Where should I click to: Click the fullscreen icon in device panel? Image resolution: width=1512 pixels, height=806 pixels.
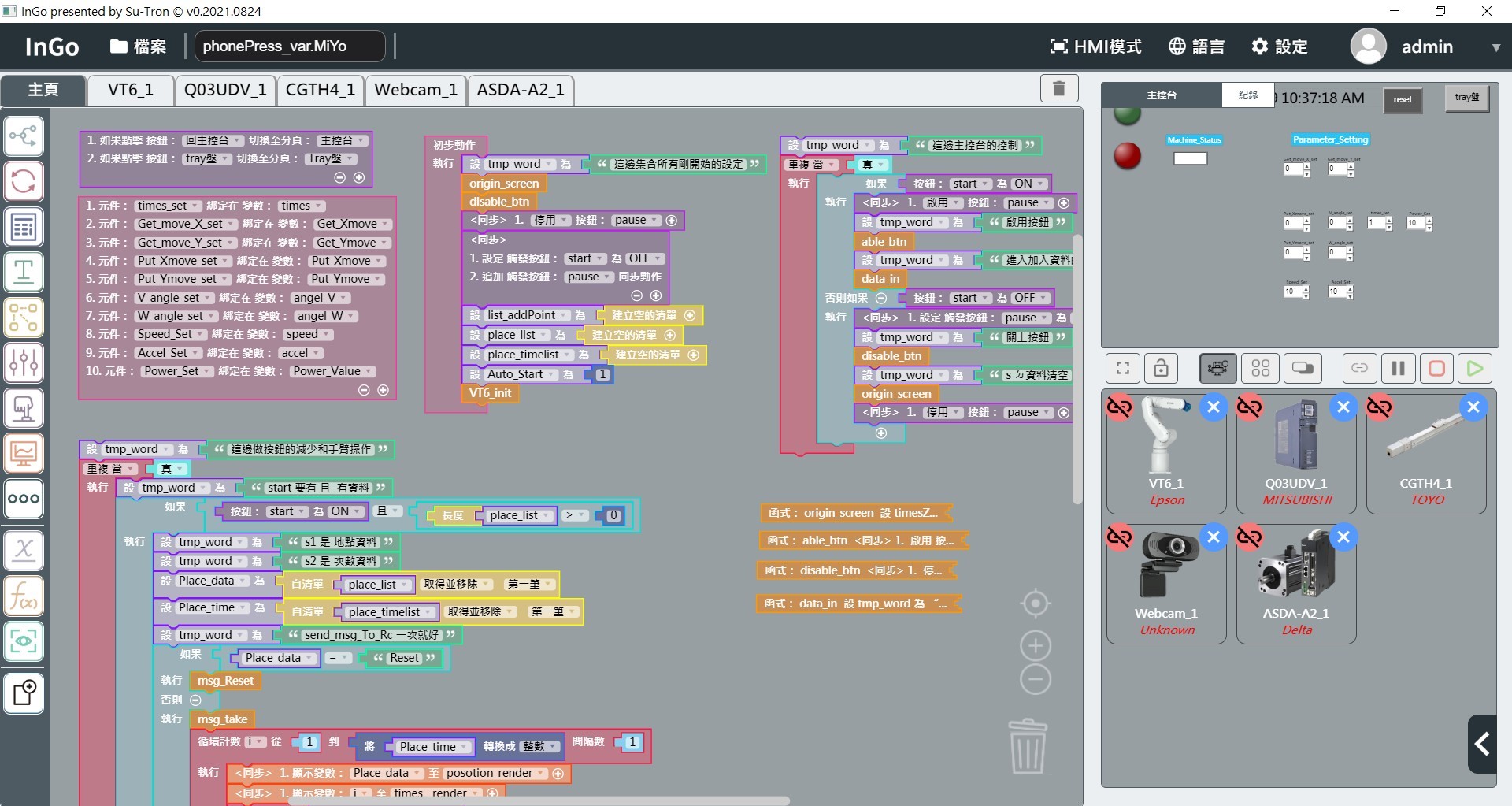(x=1123, y=368)
